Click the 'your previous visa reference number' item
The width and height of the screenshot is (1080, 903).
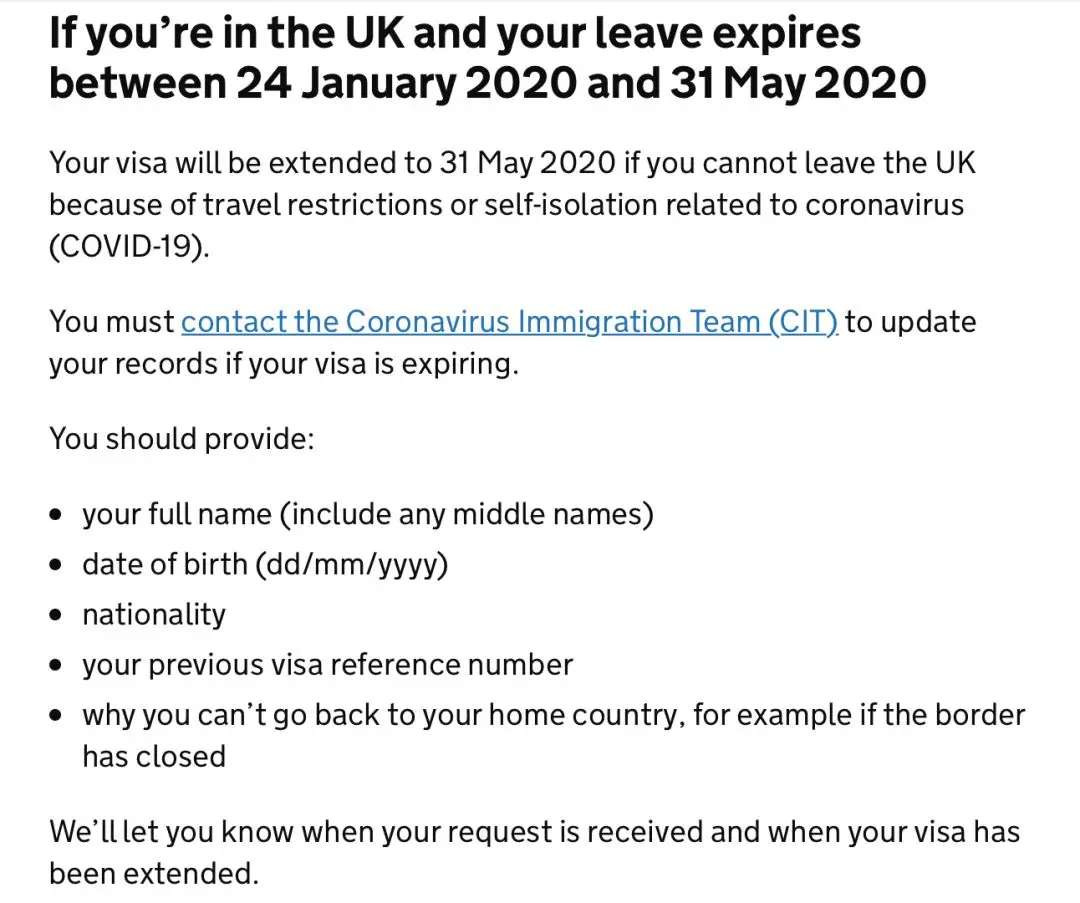(x=327, y=664)
